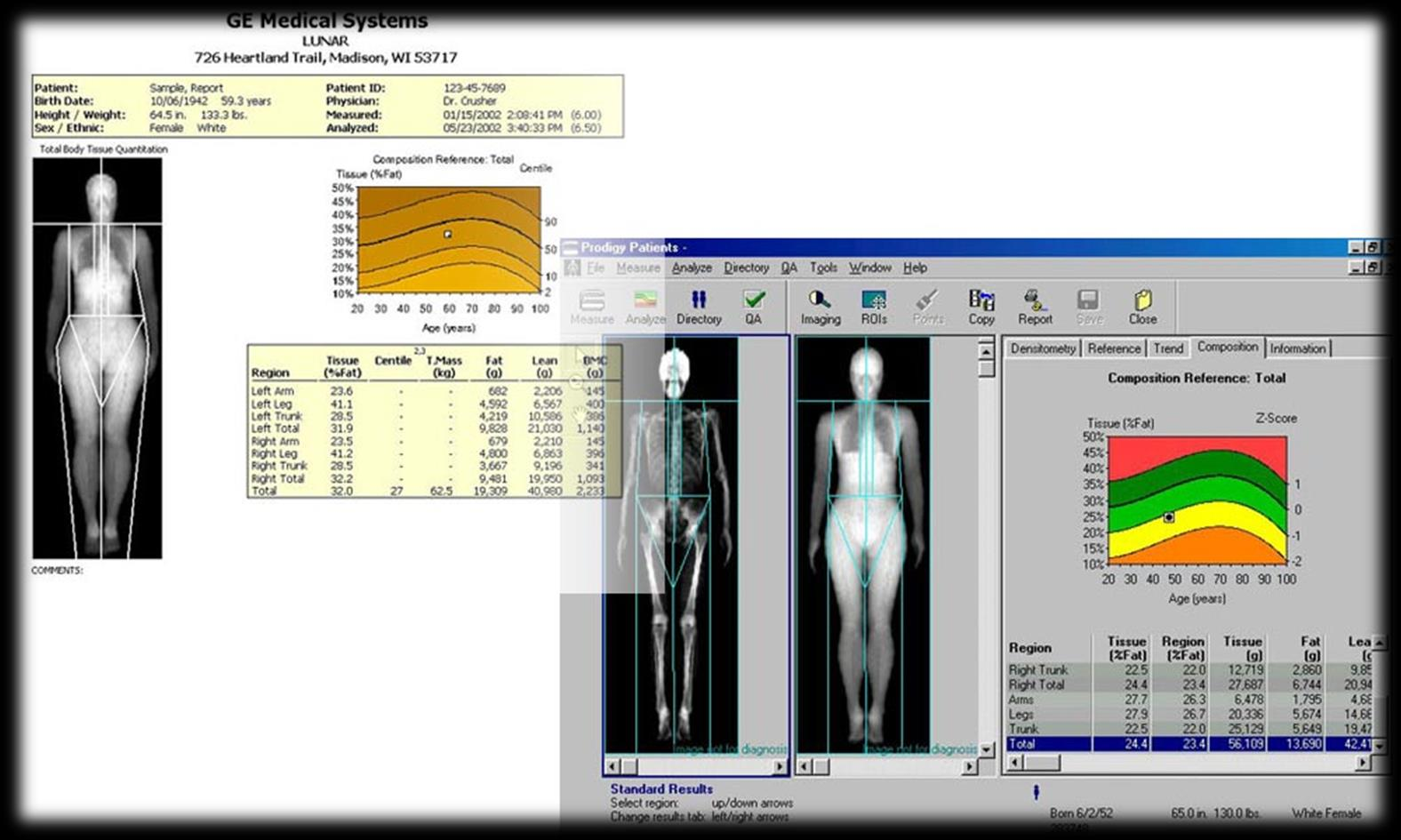Click the patient name Sample, Report
Screen dimensions: 1401x840
point(186,88)
